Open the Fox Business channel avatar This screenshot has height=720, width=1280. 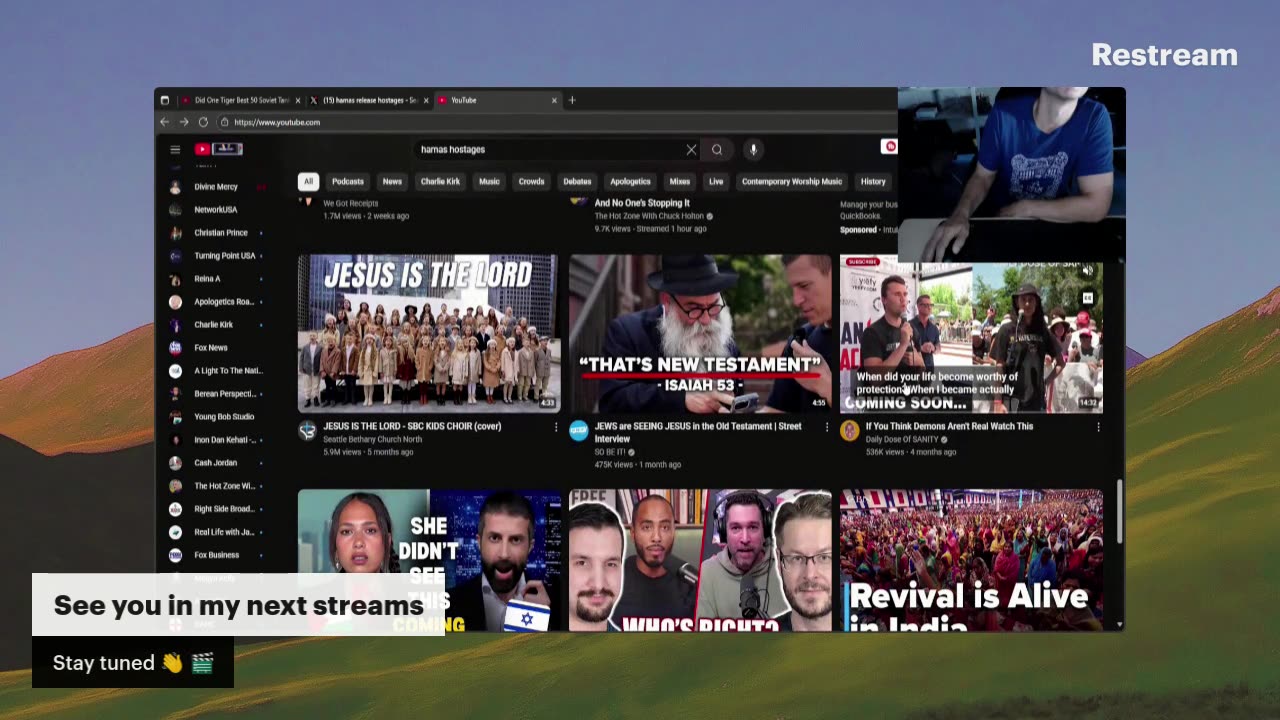point(175,555)
